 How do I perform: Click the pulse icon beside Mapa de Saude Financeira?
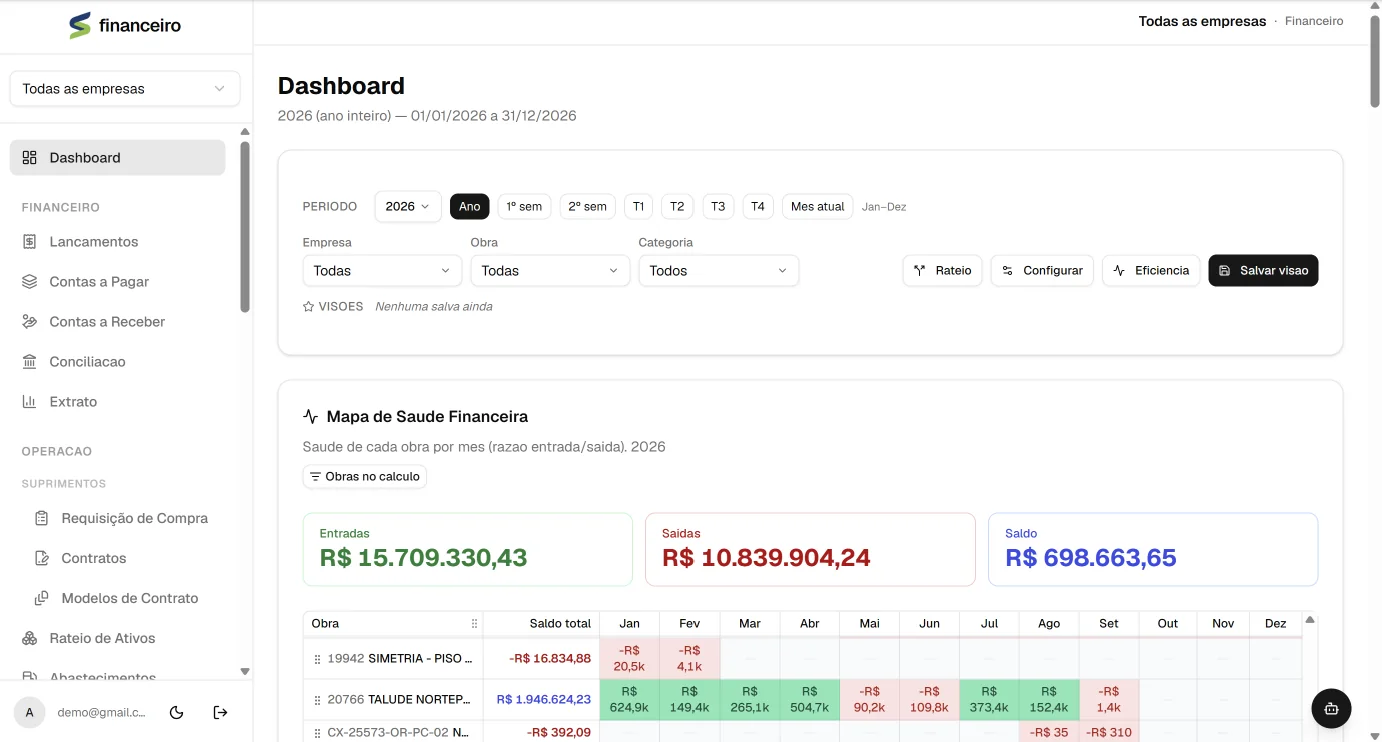pos(311,417)
